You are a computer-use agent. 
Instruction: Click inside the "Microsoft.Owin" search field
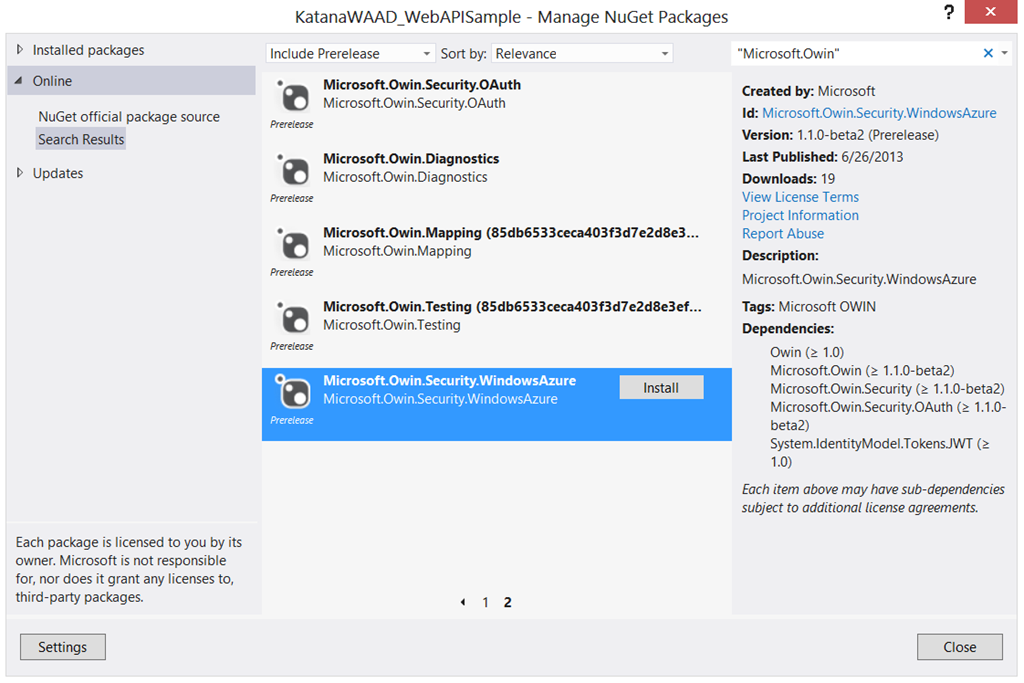(x=856, y=54)
